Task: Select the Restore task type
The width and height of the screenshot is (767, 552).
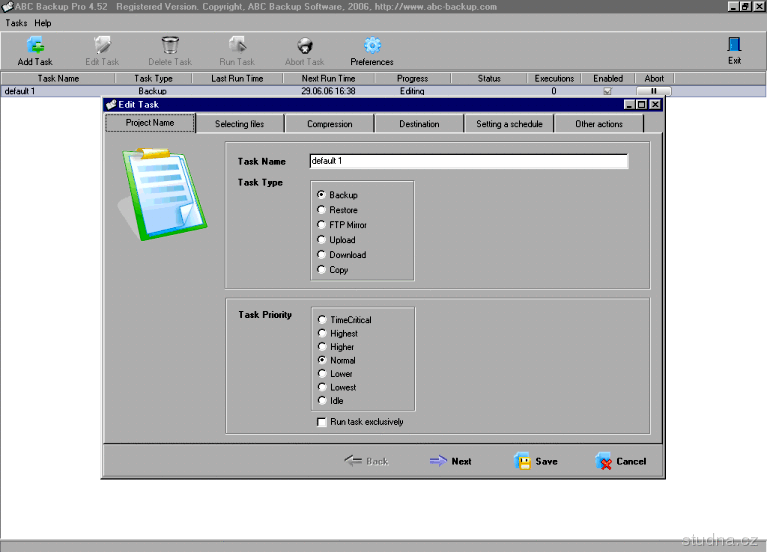Action: [321, 210]
